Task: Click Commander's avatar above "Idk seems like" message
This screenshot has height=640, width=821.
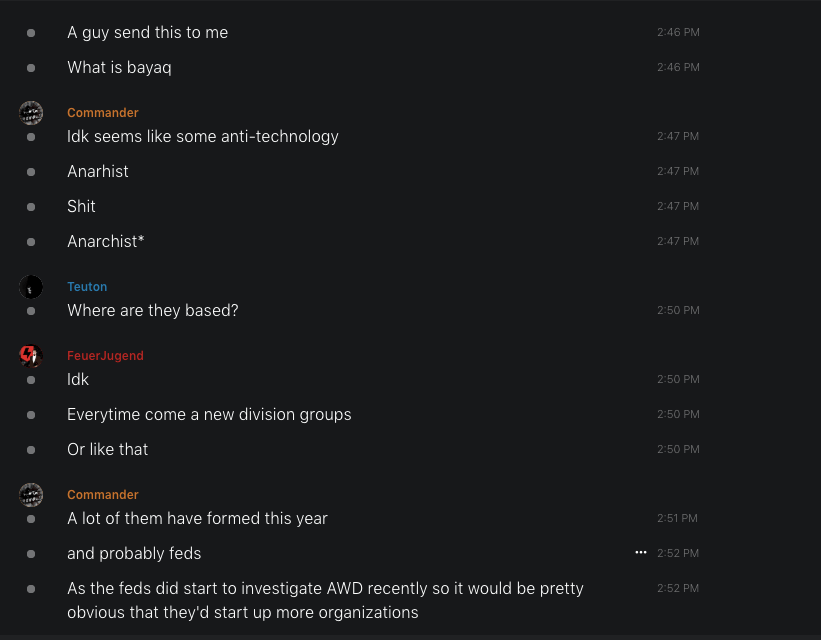Action: [x=31, y=113]
